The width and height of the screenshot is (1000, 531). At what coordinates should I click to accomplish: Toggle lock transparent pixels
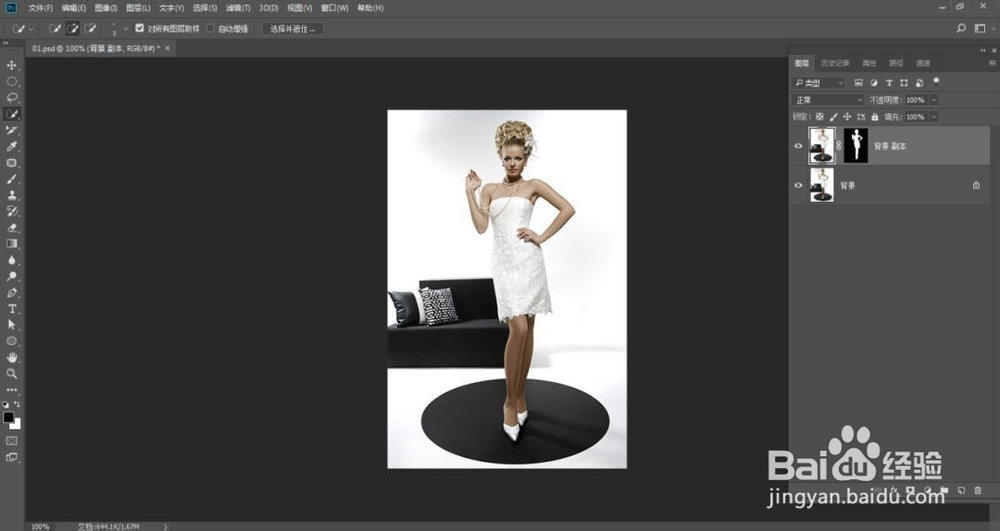click(x=820, y=117)
